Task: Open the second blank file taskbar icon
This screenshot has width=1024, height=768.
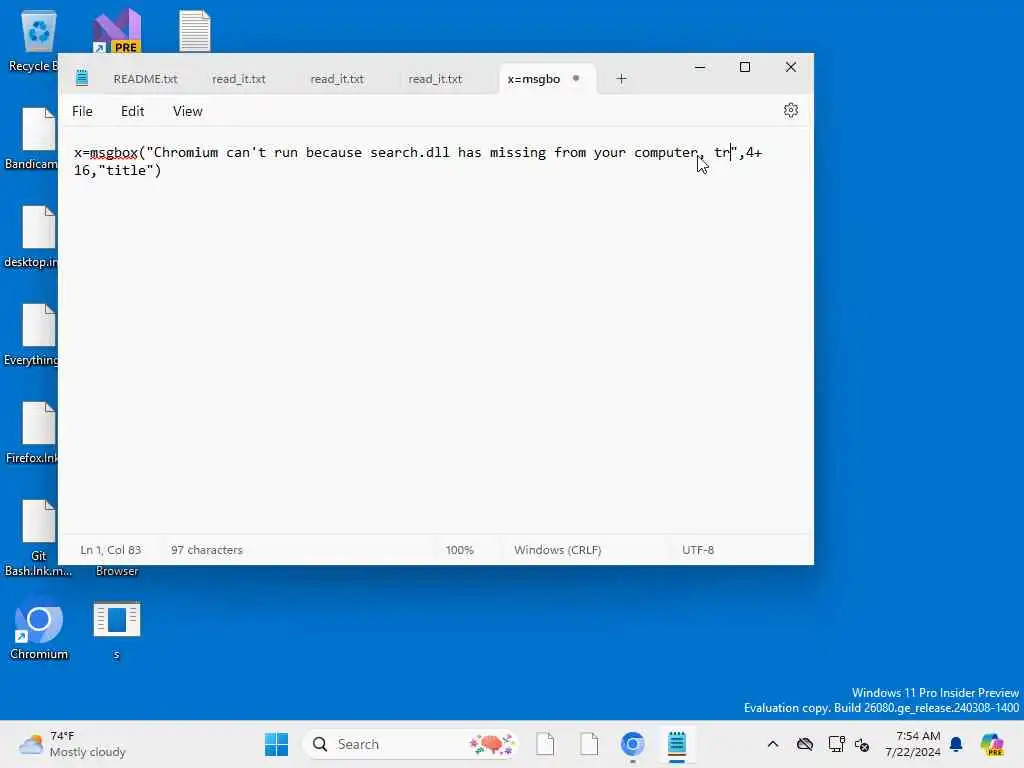Action: click(x=589, y=744)
